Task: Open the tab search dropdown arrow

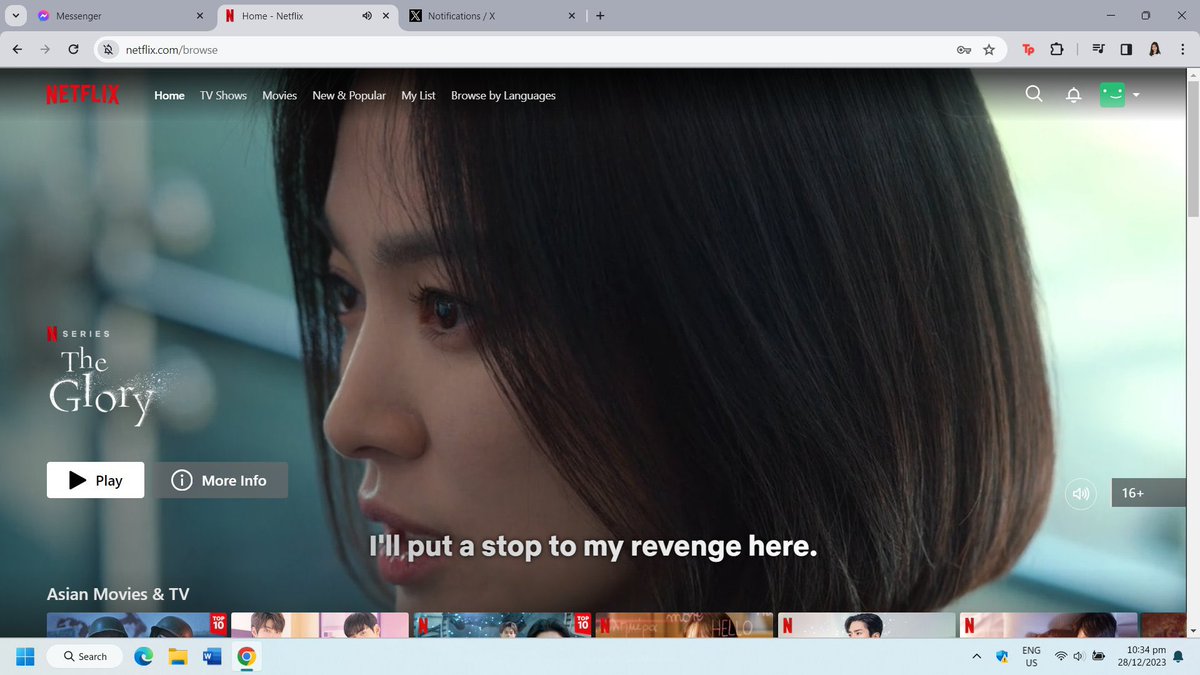Action: tap(14, 16)
